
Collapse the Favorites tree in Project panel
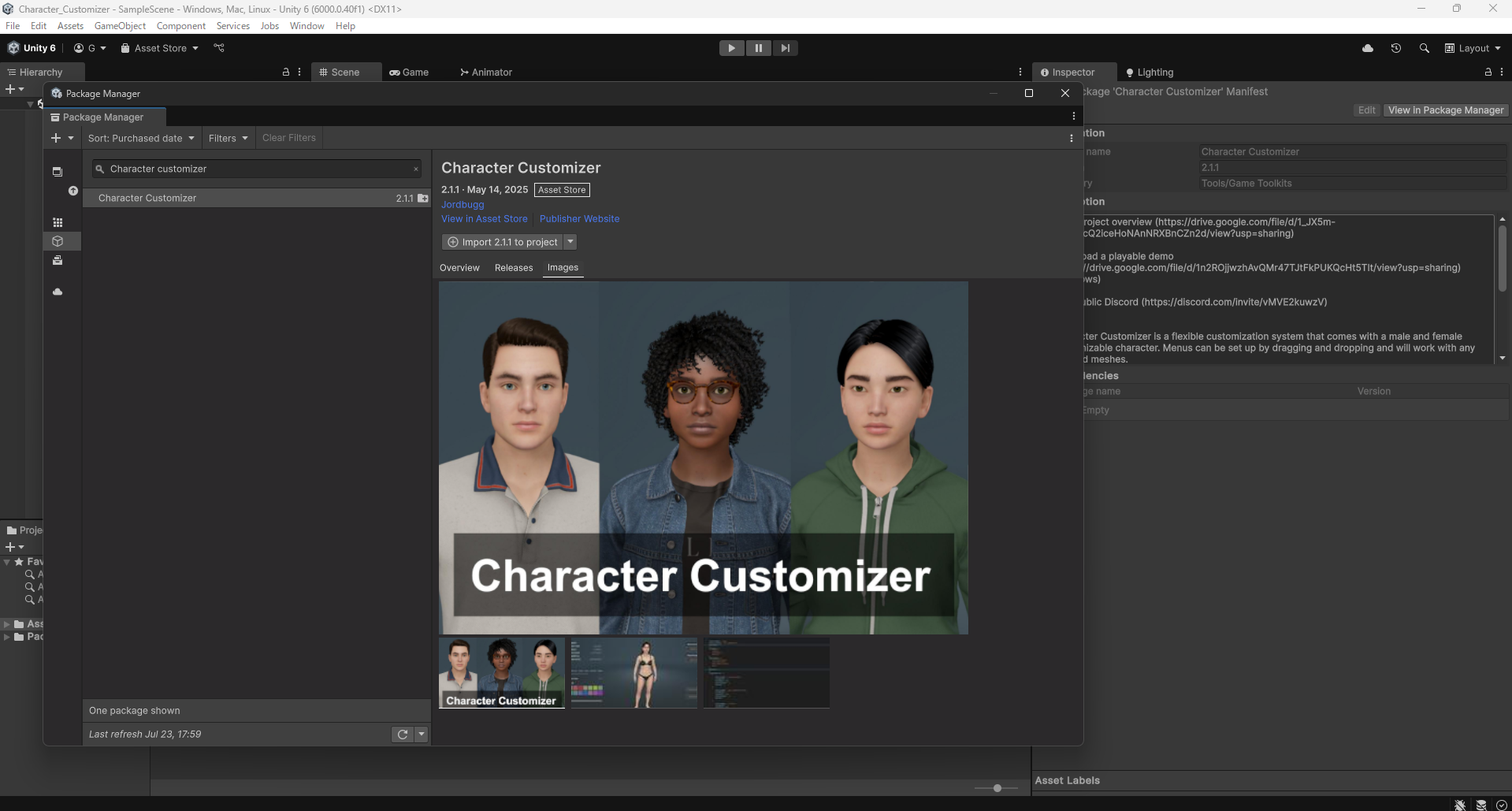point(7,562)
